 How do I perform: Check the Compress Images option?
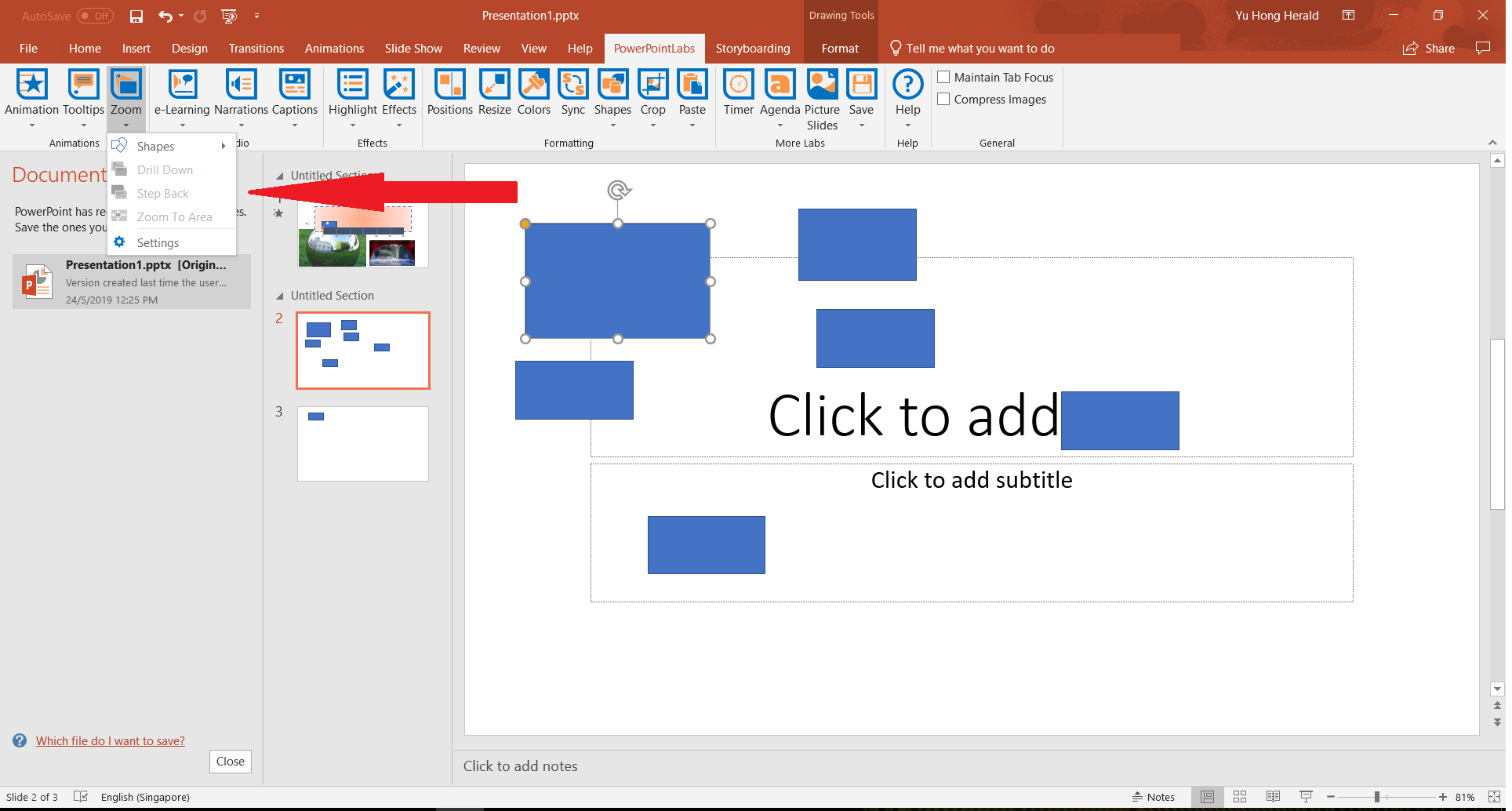[944, 99]
